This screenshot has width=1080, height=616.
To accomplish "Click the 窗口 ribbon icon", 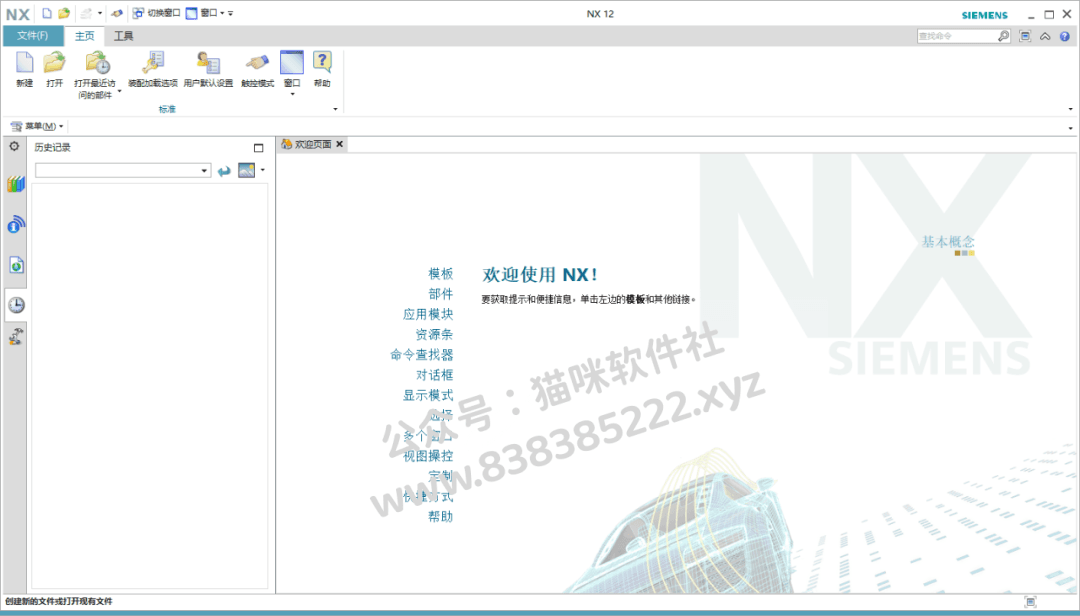I will click(292, 64).
